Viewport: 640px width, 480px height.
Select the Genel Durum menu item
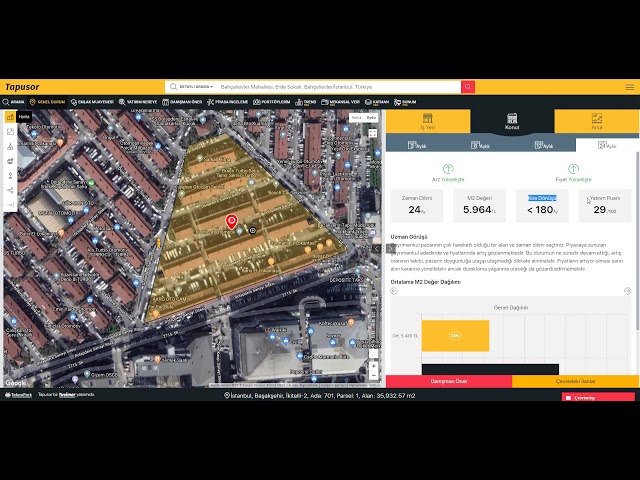pos(47,102)
